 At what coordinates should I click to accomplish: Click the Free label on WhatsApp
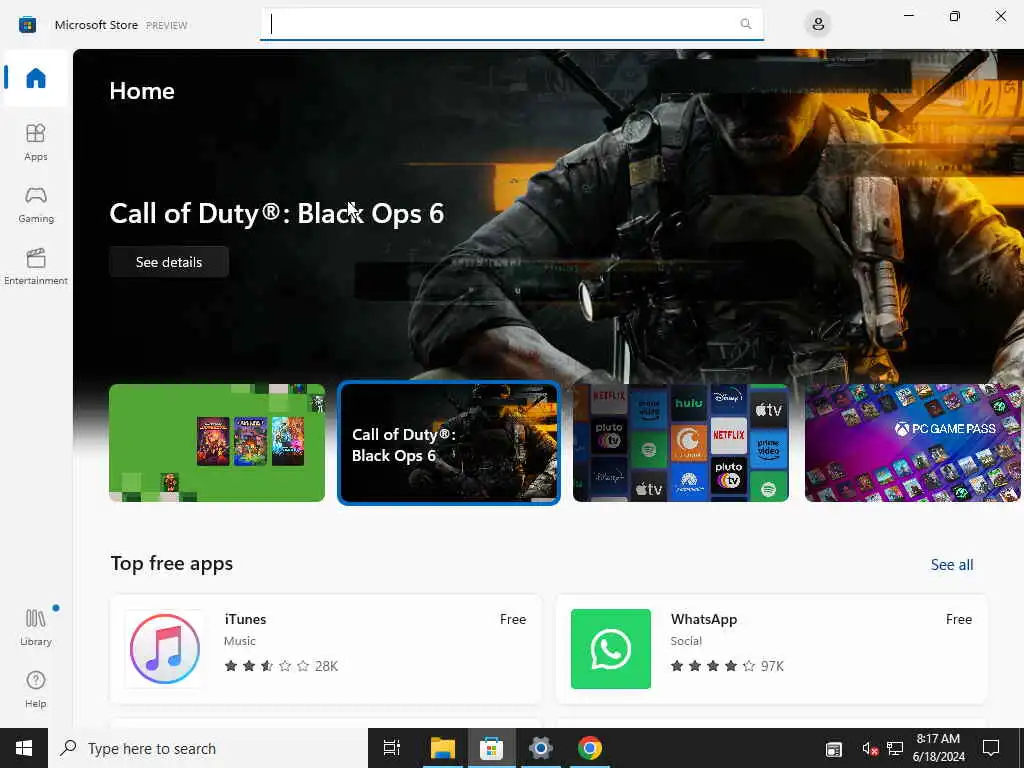pos(959,619)
